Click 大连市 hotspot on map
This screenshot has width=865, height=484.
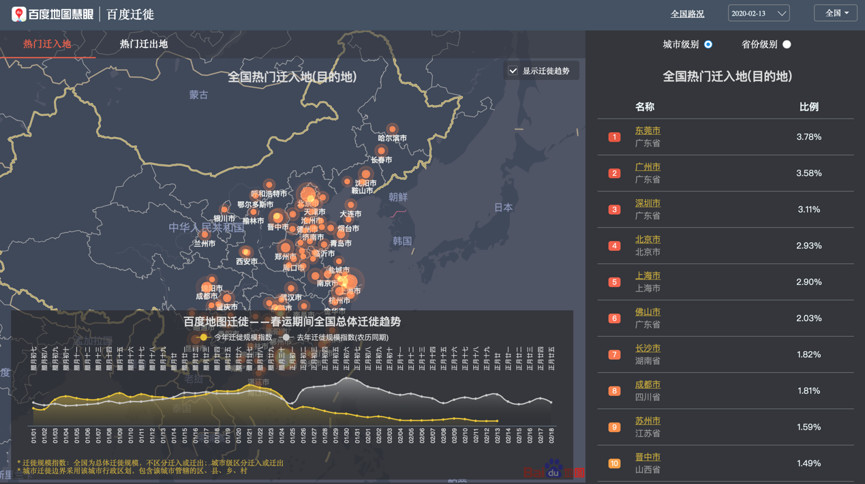coord(351,205)
